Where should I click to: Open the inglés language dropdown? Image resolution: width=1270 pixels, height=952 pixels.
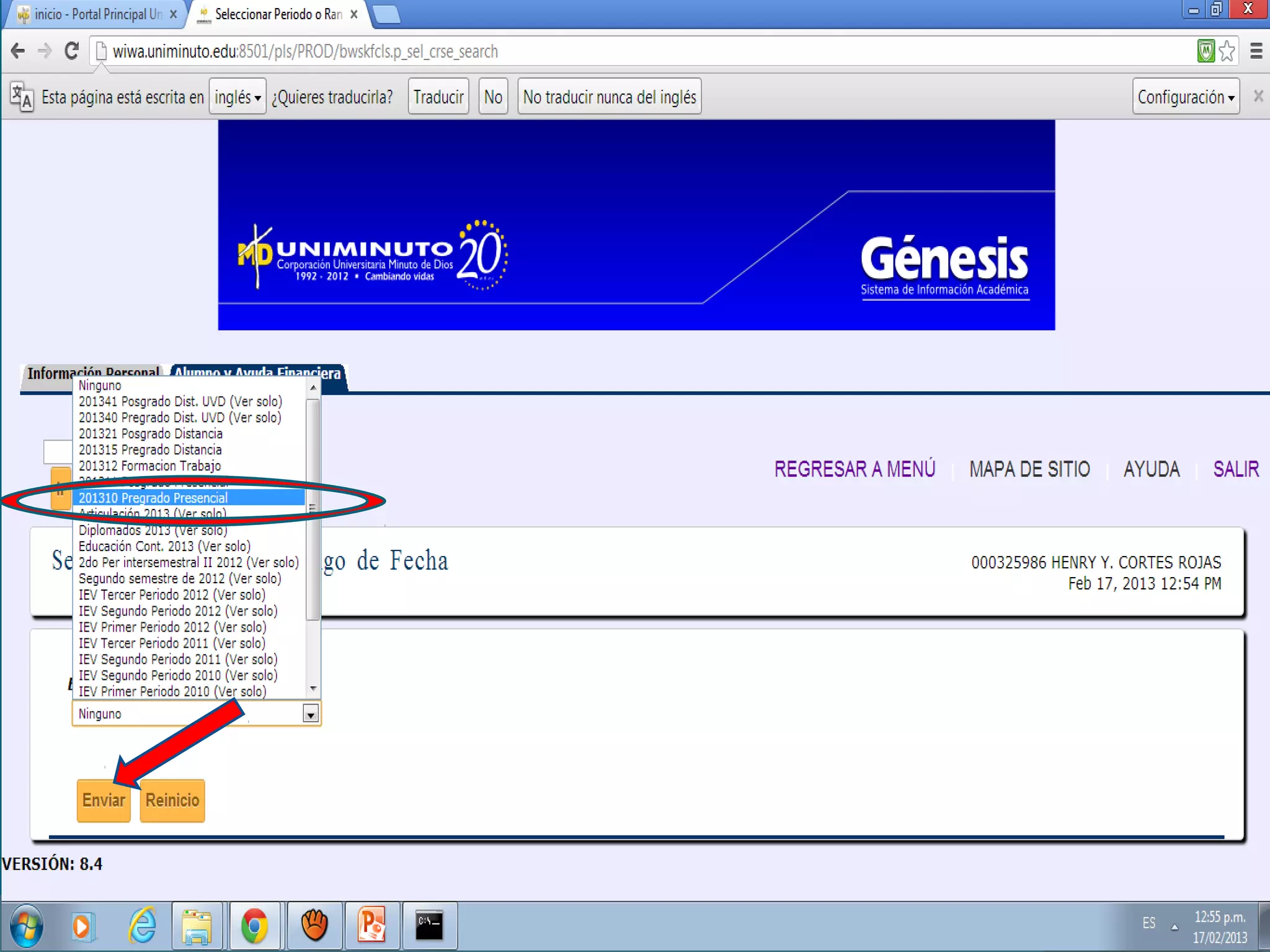pos(238,97)
